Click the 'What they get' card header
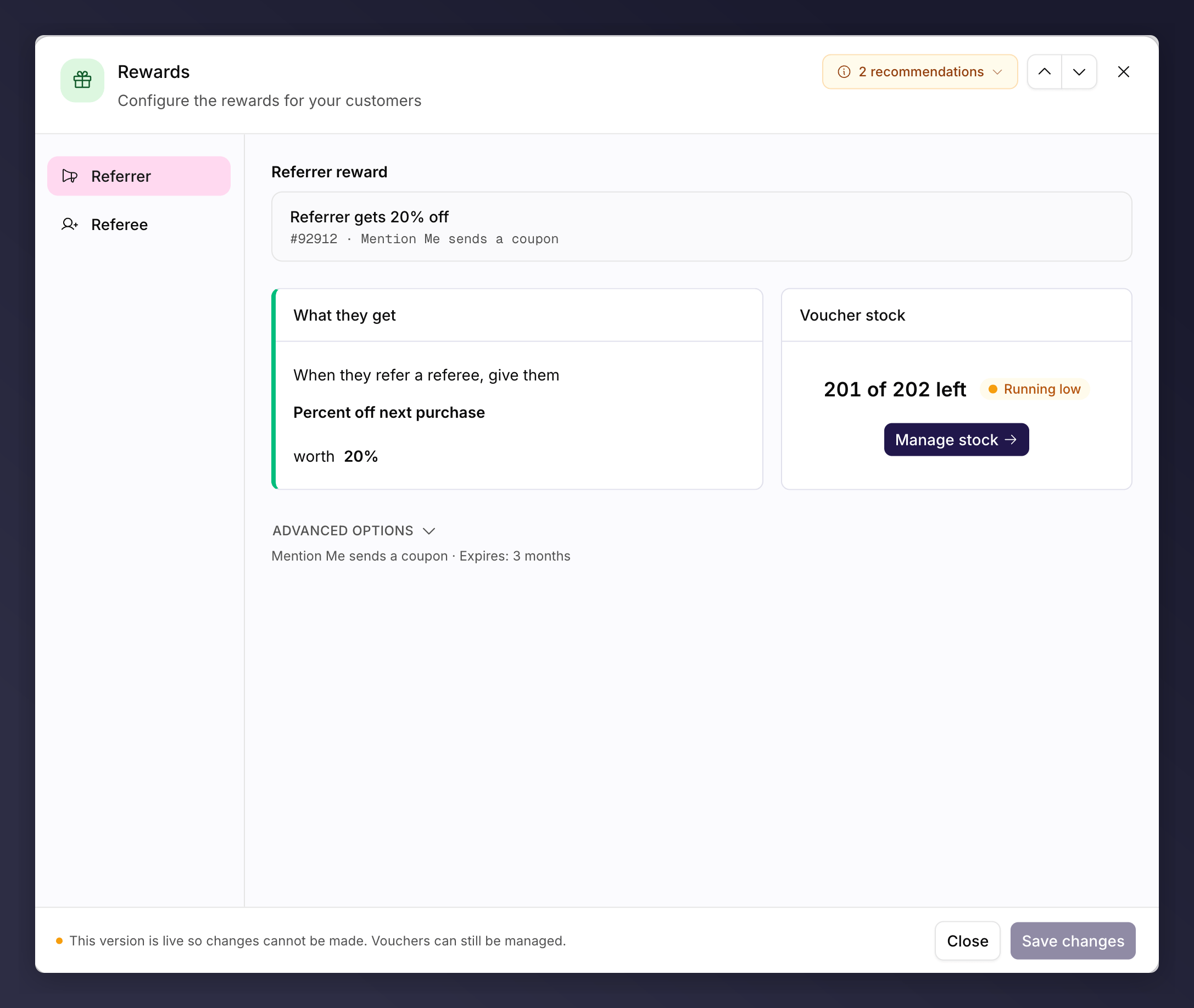 (x=519, y=316)
